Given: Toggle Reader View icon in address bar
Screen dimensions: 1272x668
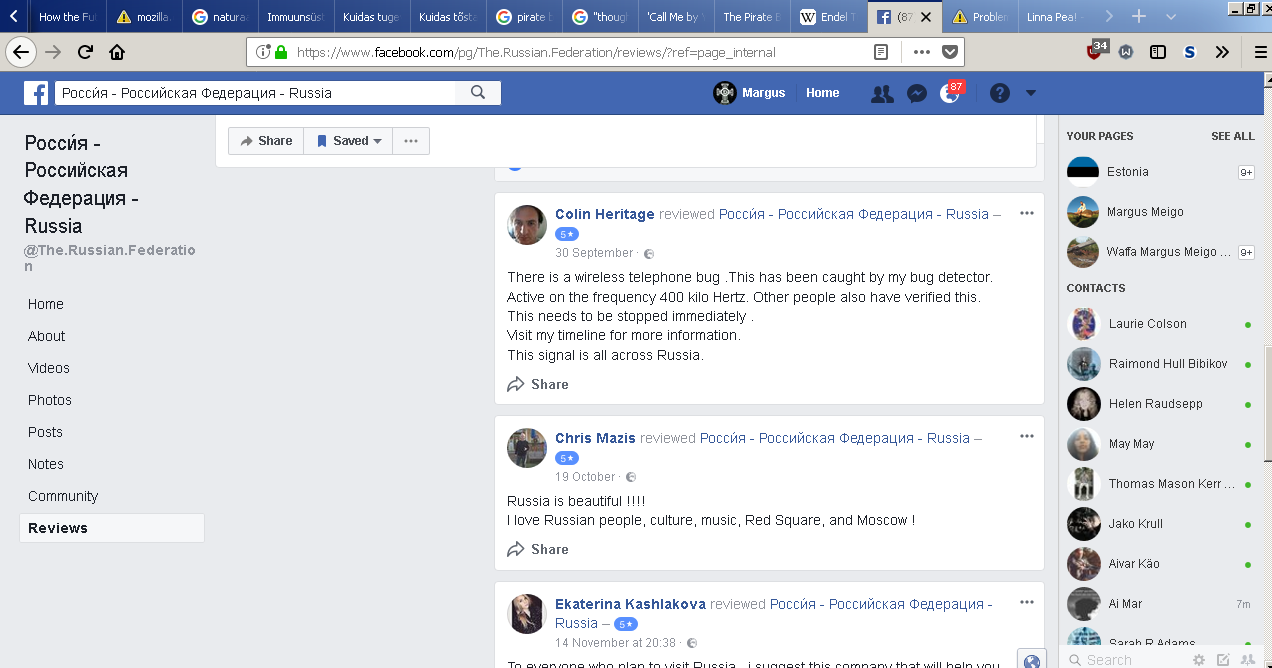Looking at the screenshot, I should click(881, 52).
